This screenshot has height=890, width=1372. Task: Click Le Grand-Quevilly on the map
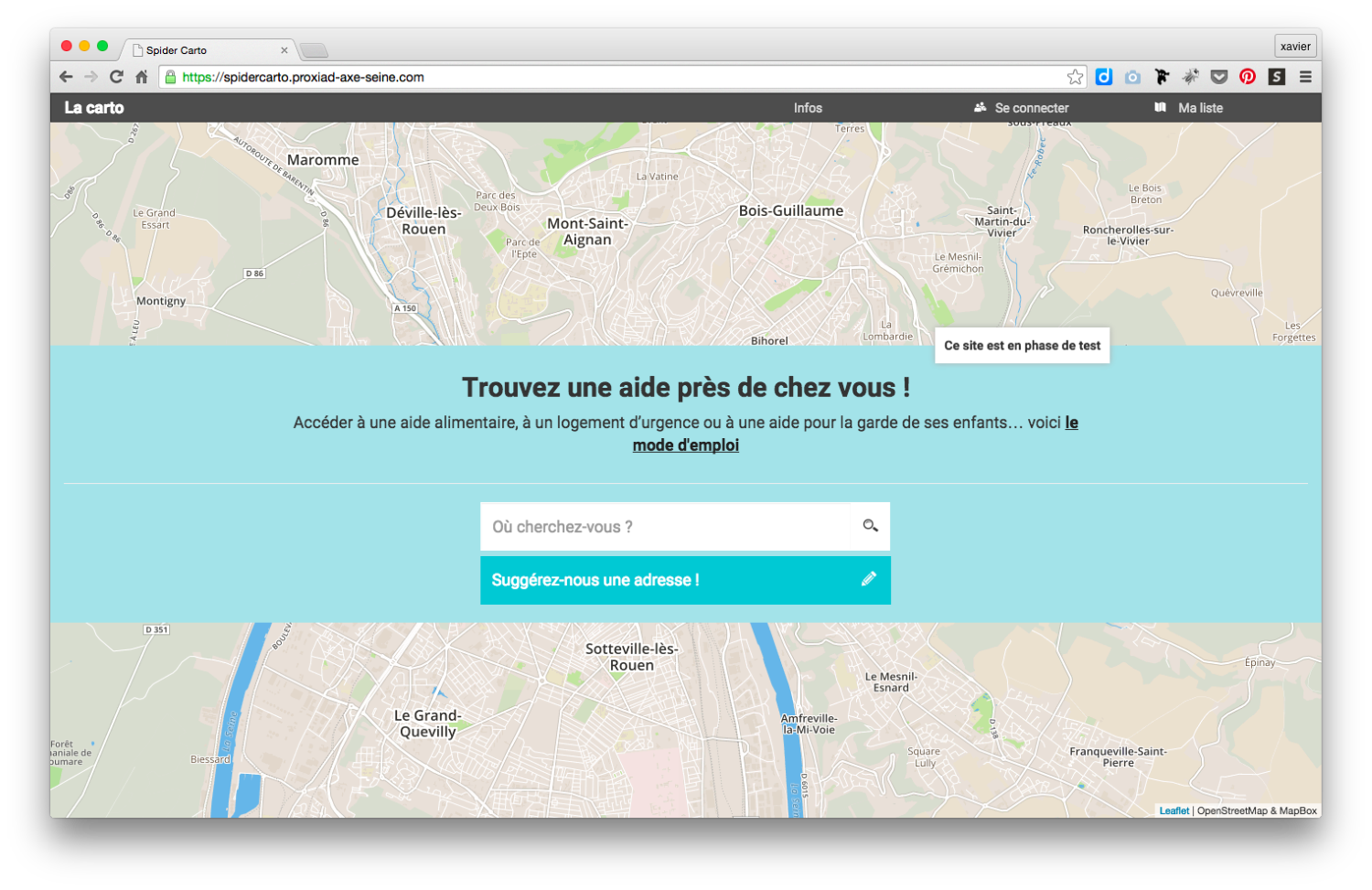pyautogui.click(x=427, y=724)
